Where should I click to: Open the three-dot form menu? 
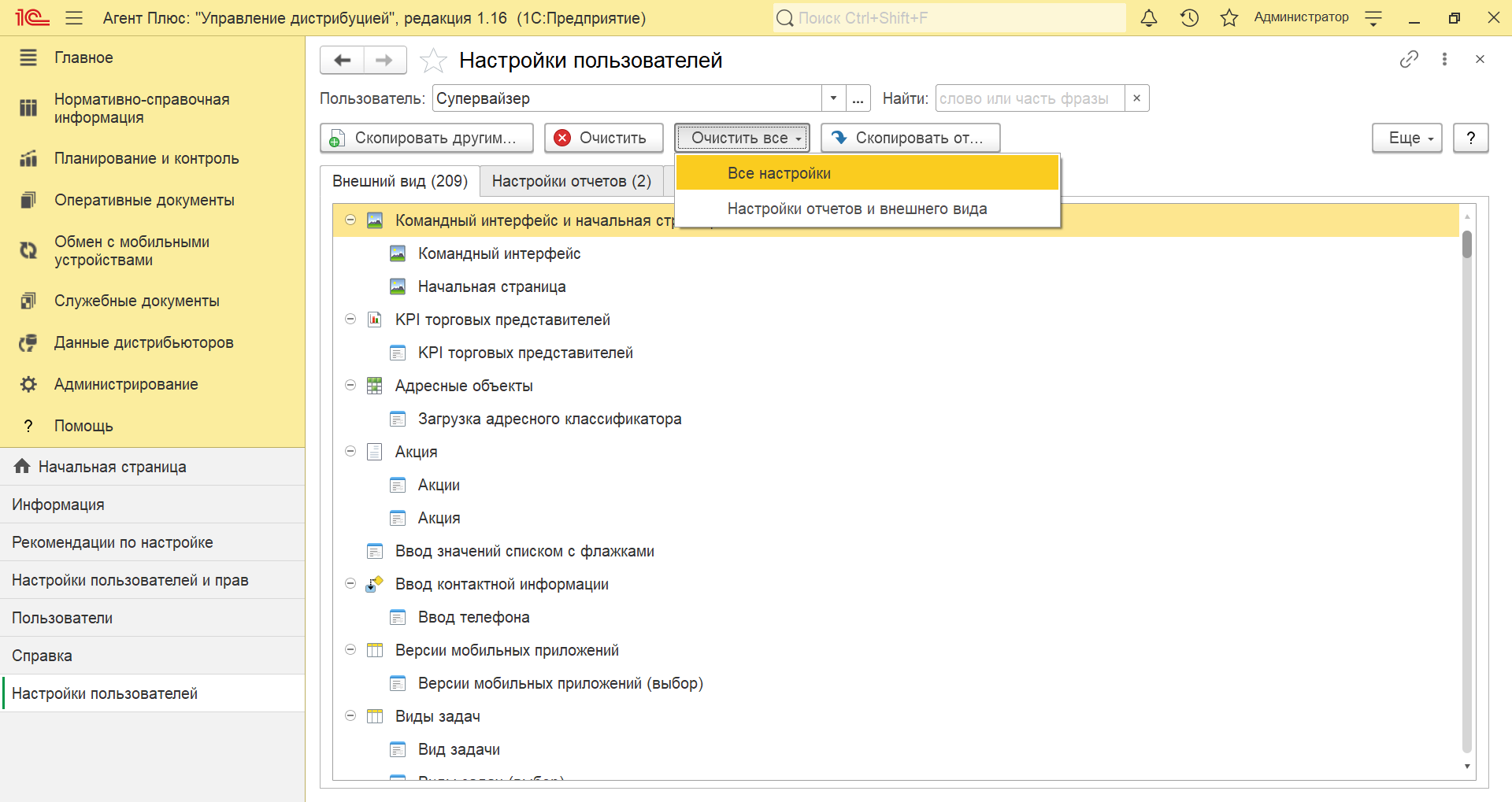[1444, 59]
